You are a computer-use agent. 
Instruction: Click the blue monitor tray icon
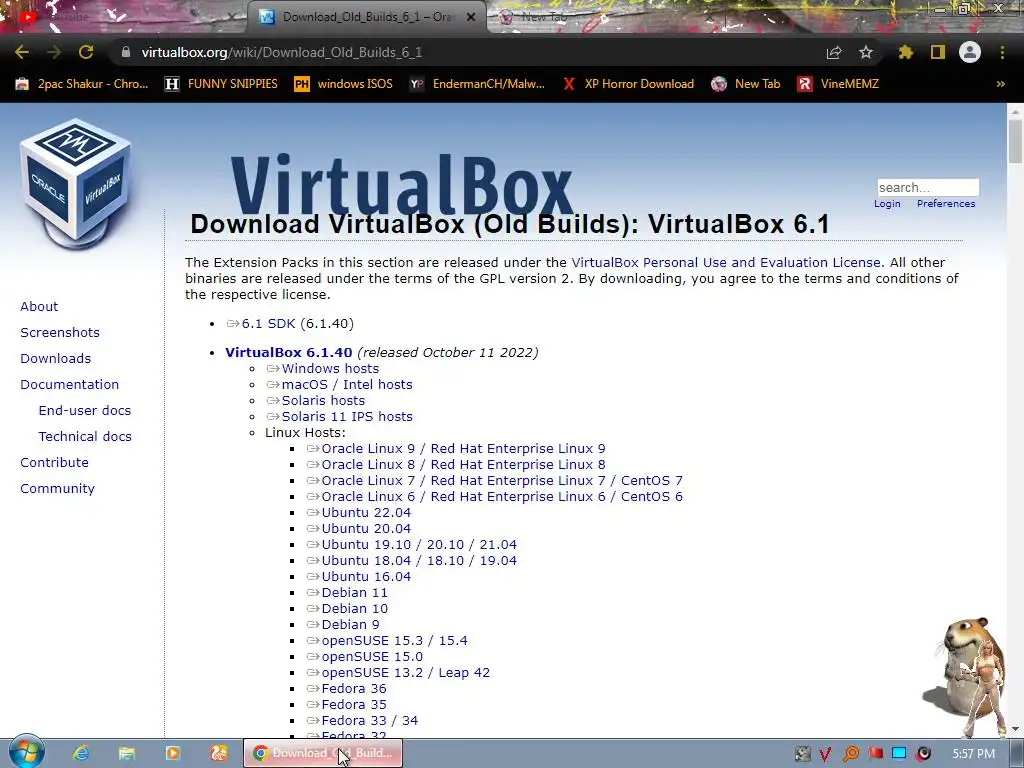tap(899, 754)
